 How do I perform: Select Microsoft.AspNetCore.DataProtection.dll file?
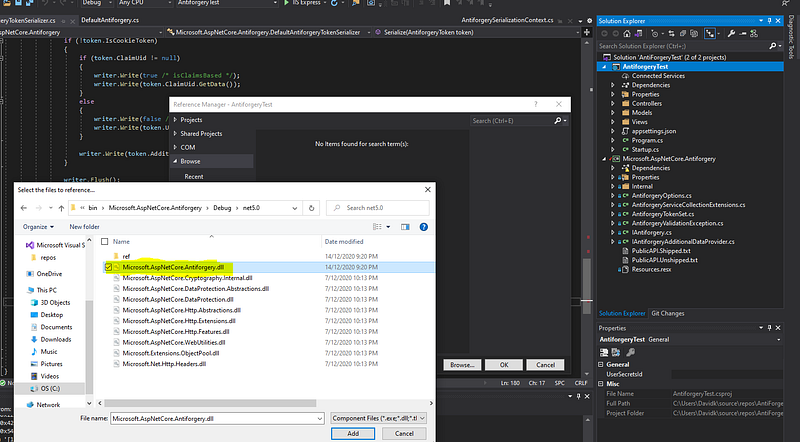pyautogui.click(x=178, y=300)
